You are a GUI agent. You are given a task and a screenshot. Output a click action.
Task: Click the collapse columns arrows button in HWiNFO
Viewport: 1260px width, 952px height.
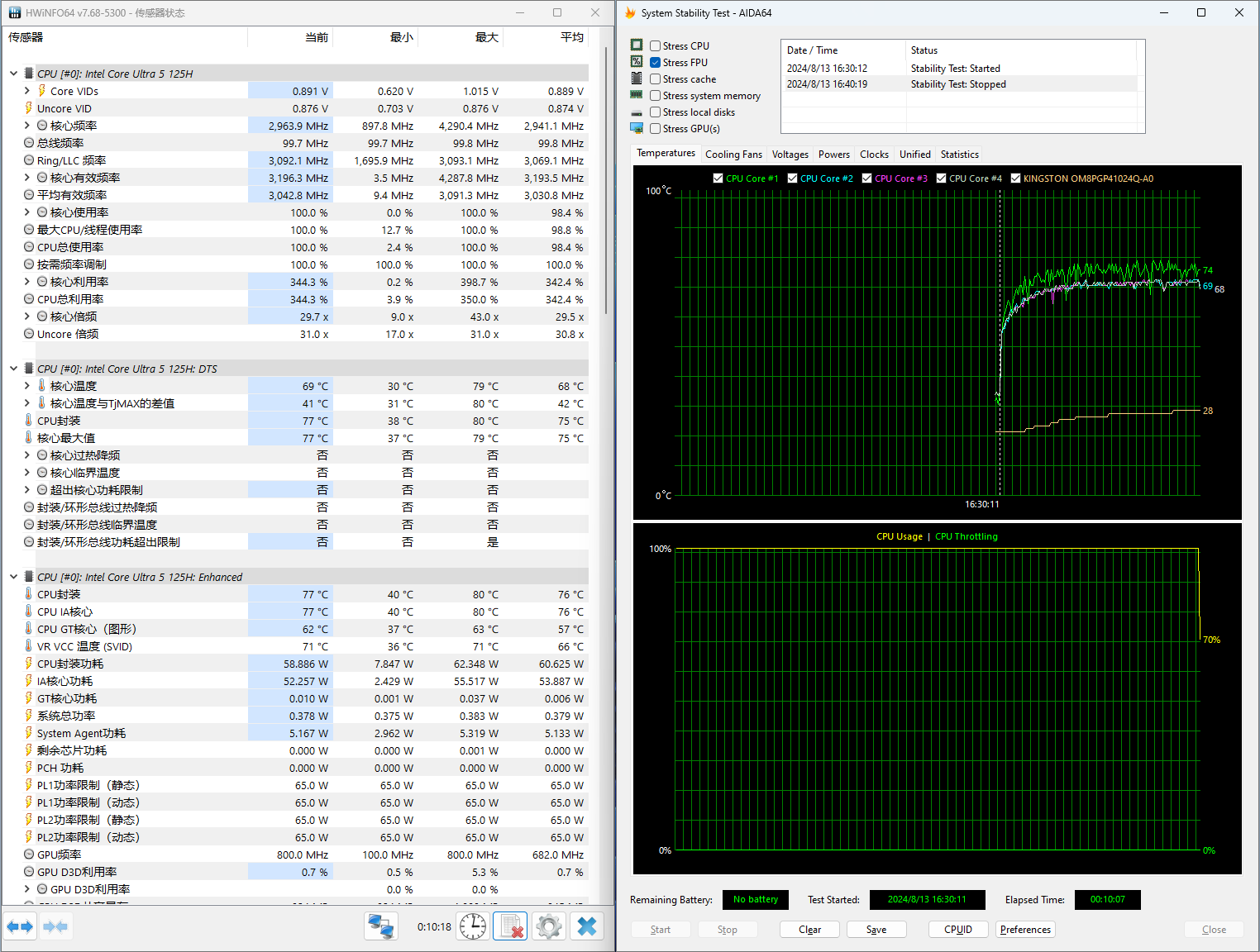55,926
